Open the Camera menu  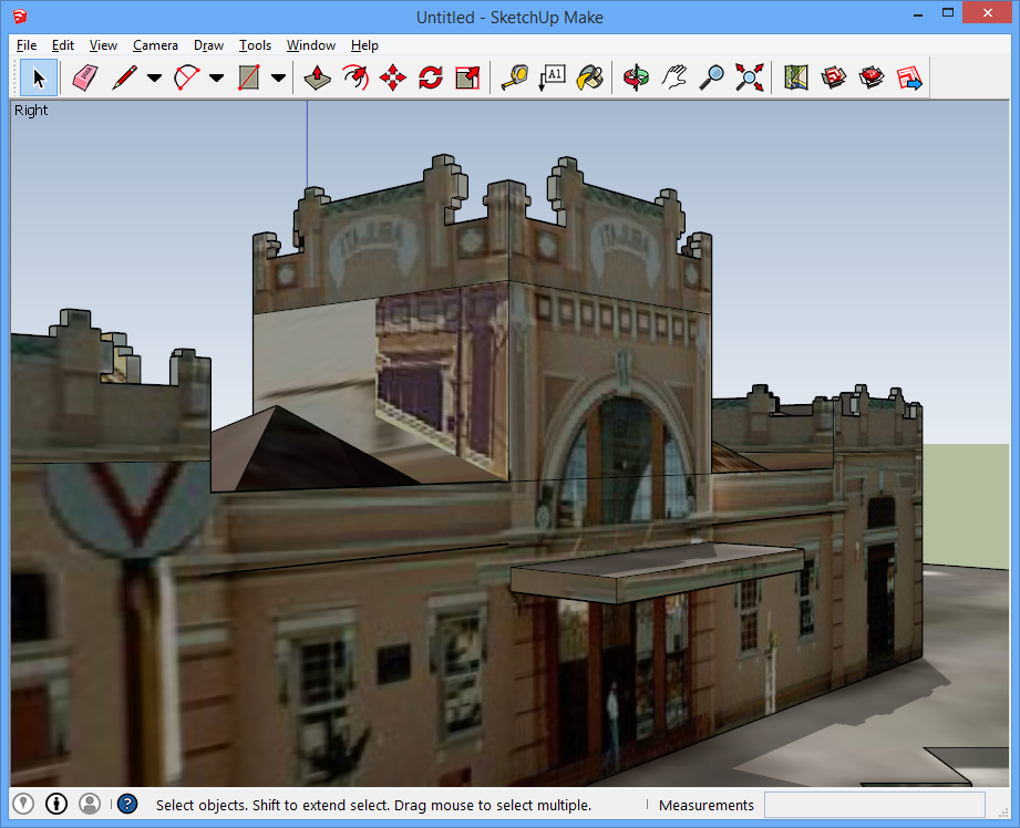(x=155, y=45)
